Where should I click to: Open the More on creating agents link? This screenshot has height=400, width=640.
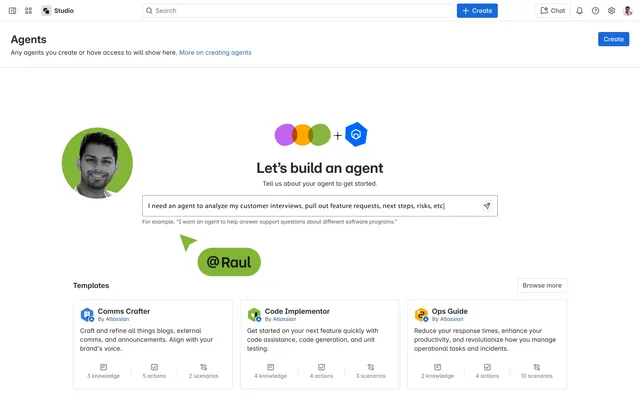[x=215, y=52]
